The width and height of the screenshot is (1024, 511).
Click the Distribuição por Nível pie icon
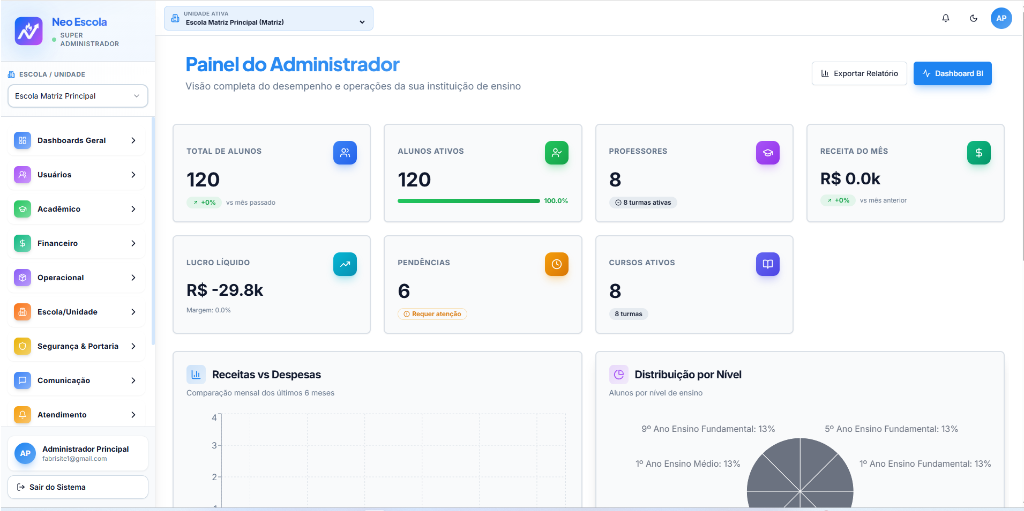click(618, 374)
